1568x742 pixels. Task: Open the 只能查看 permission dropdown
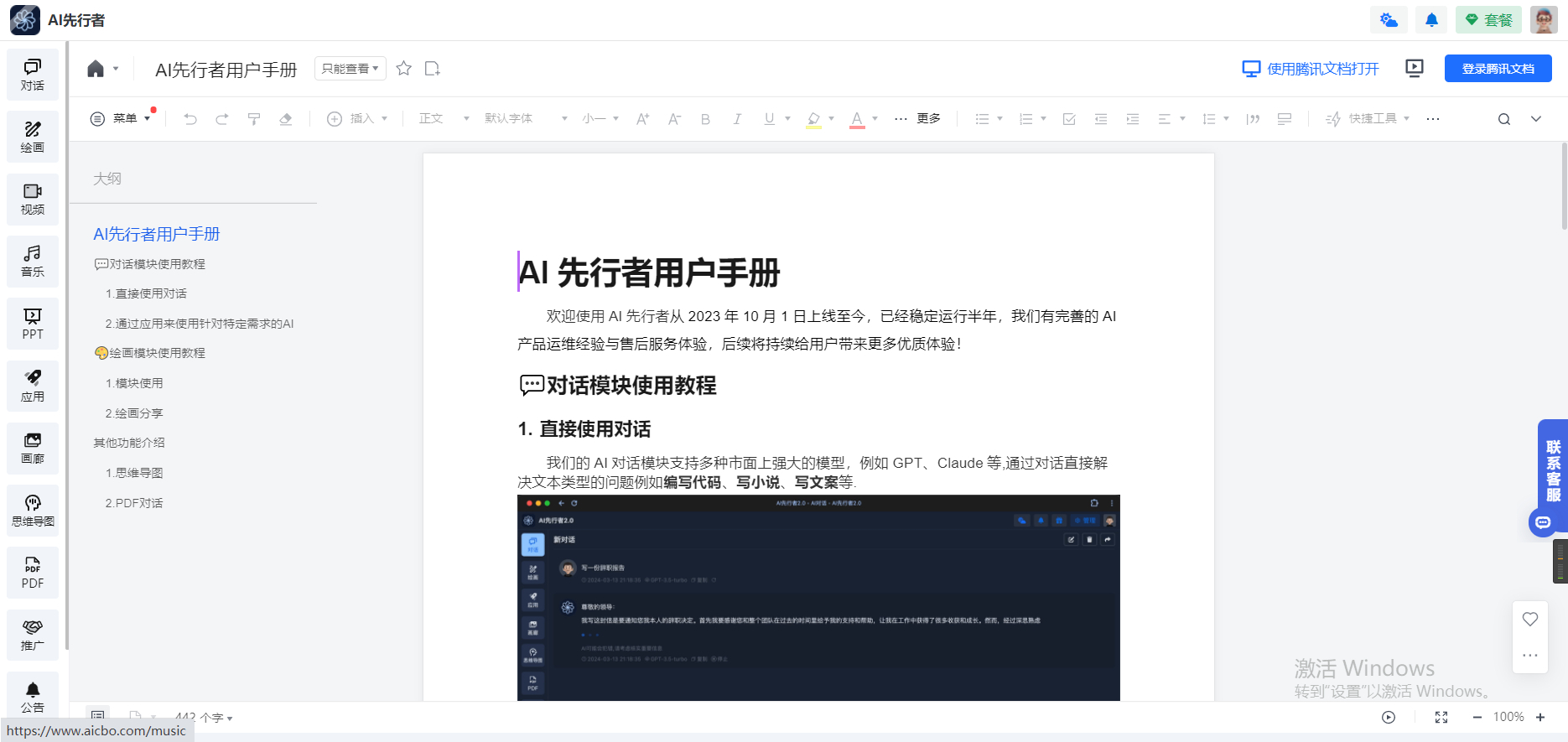pyautogui.click(x=350, y=69)
